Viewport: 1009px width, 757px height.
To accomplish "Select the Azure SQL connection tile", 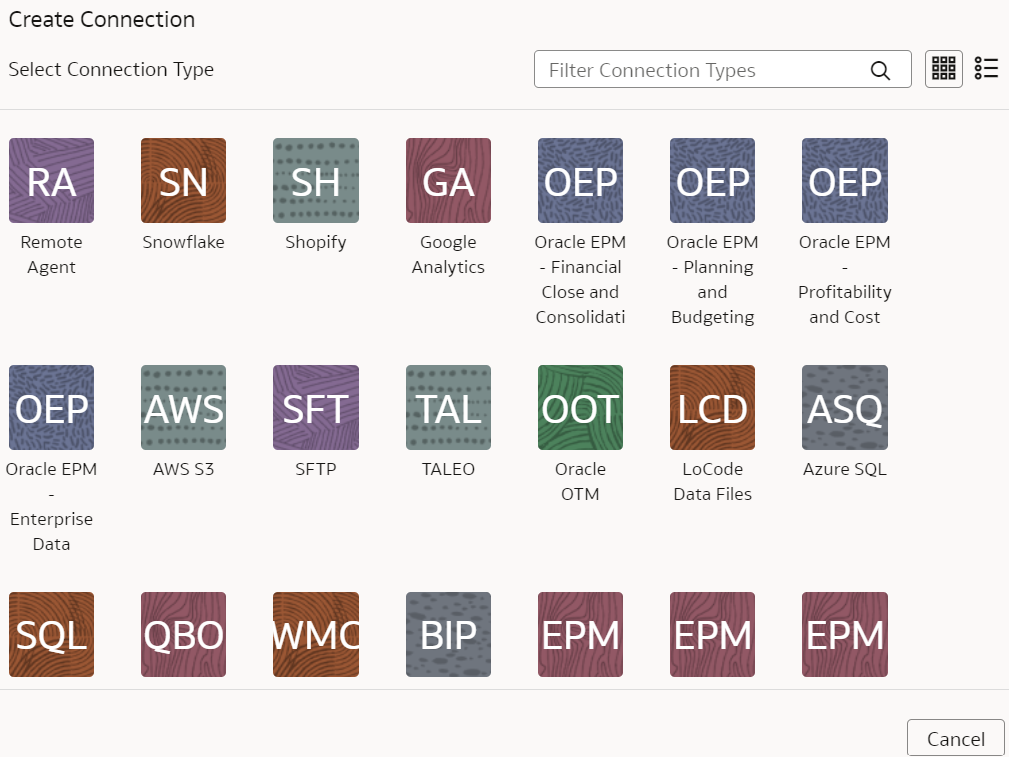I will (x=844, y=407).
